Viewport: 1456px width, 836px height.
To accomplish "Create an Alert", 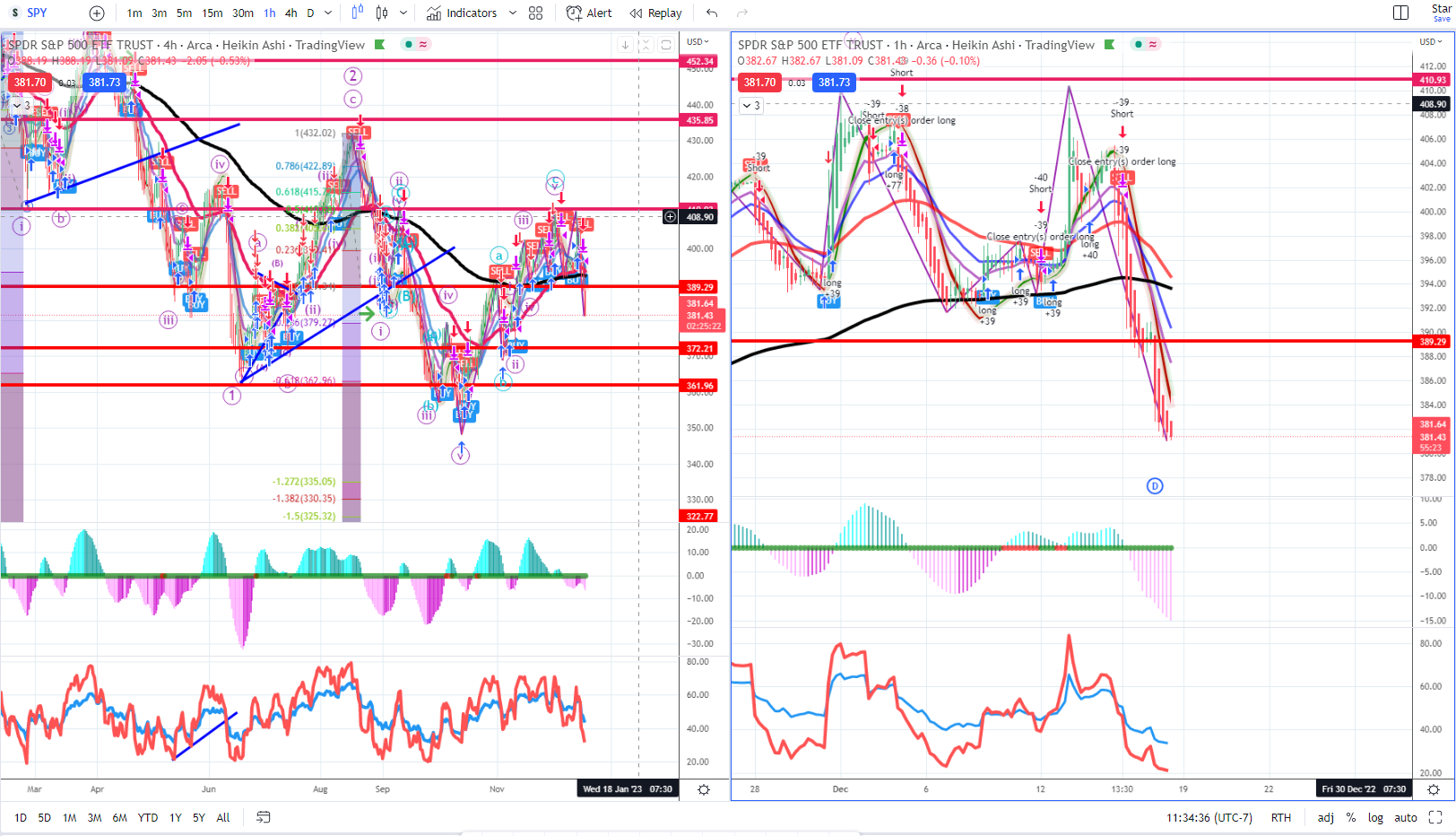I will 590,13.
